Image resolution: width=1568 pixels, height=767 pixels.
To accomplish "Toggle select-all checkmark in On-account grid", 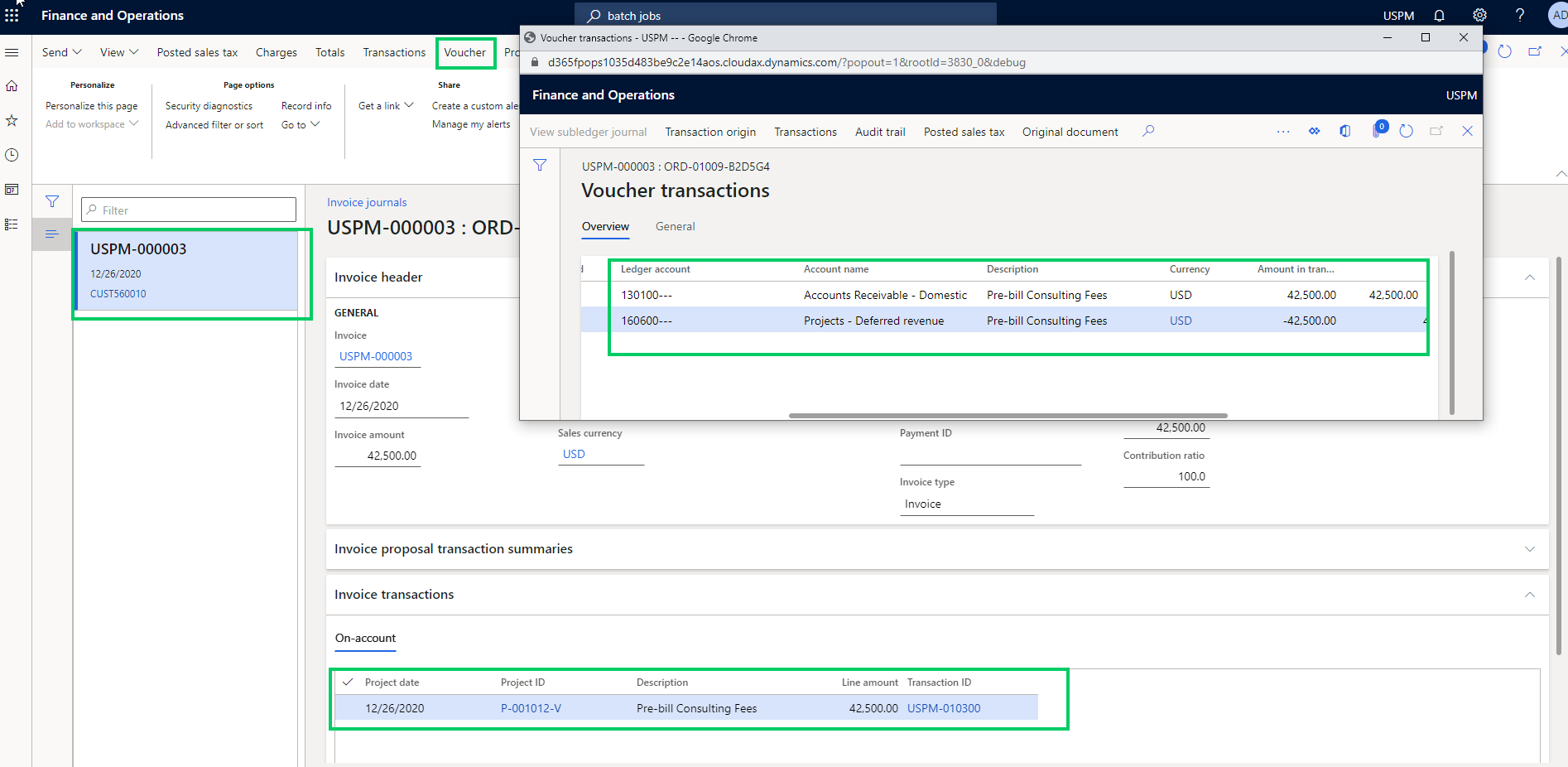I will (x=348, y=683).
